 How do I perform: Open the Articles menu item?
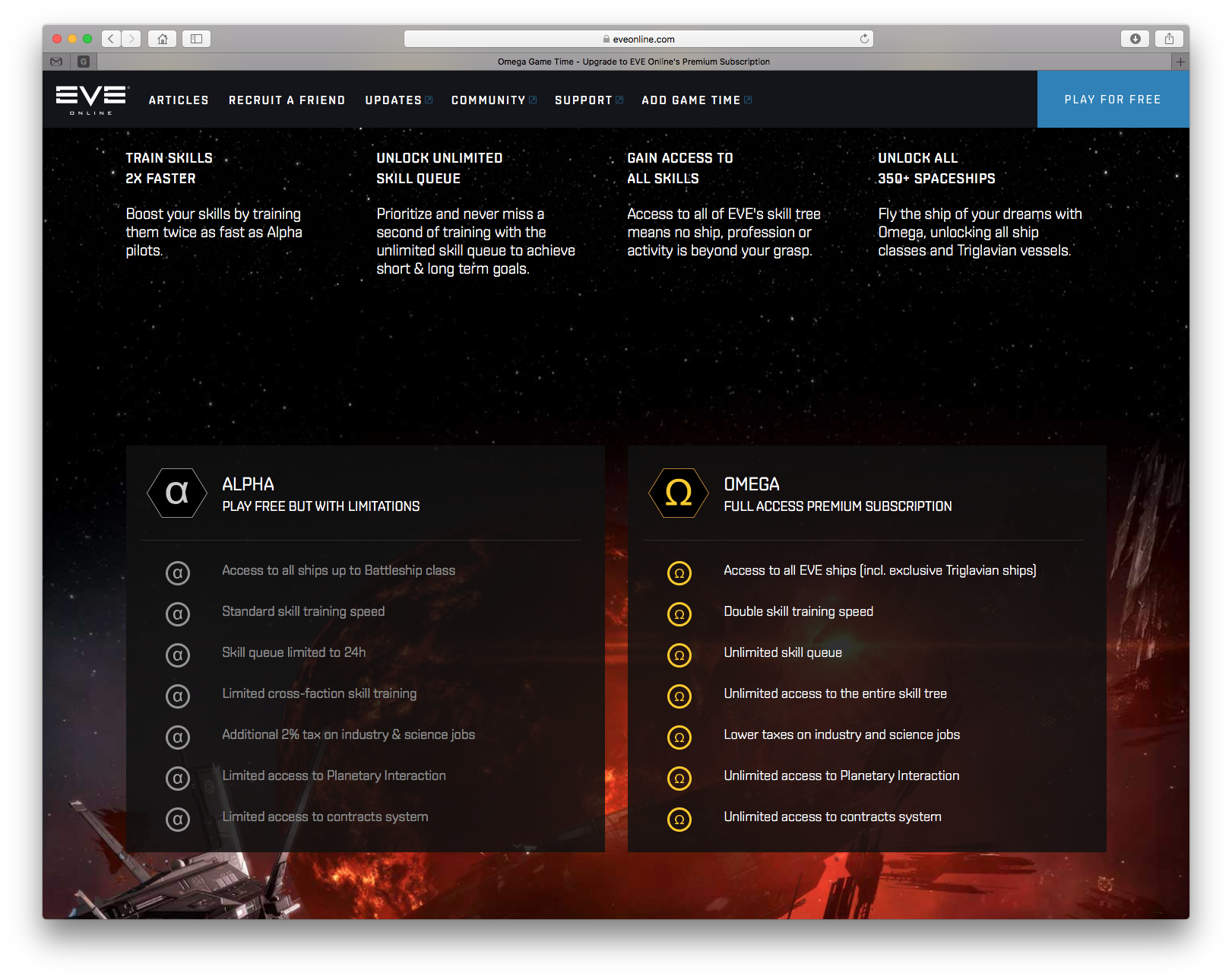(x=179, y=100)
